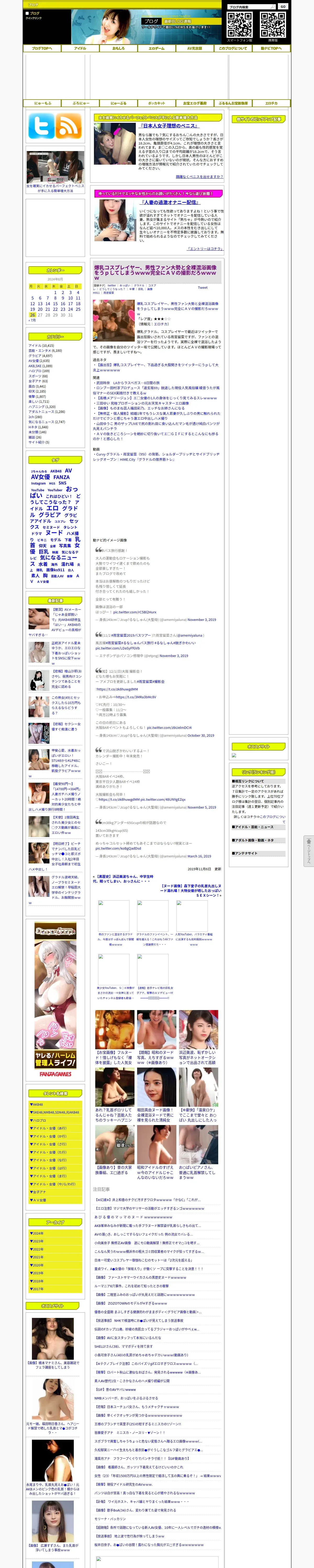Click the smartphone QR code image
This screenshot has width=314, height=1568.
click(240, 25)
